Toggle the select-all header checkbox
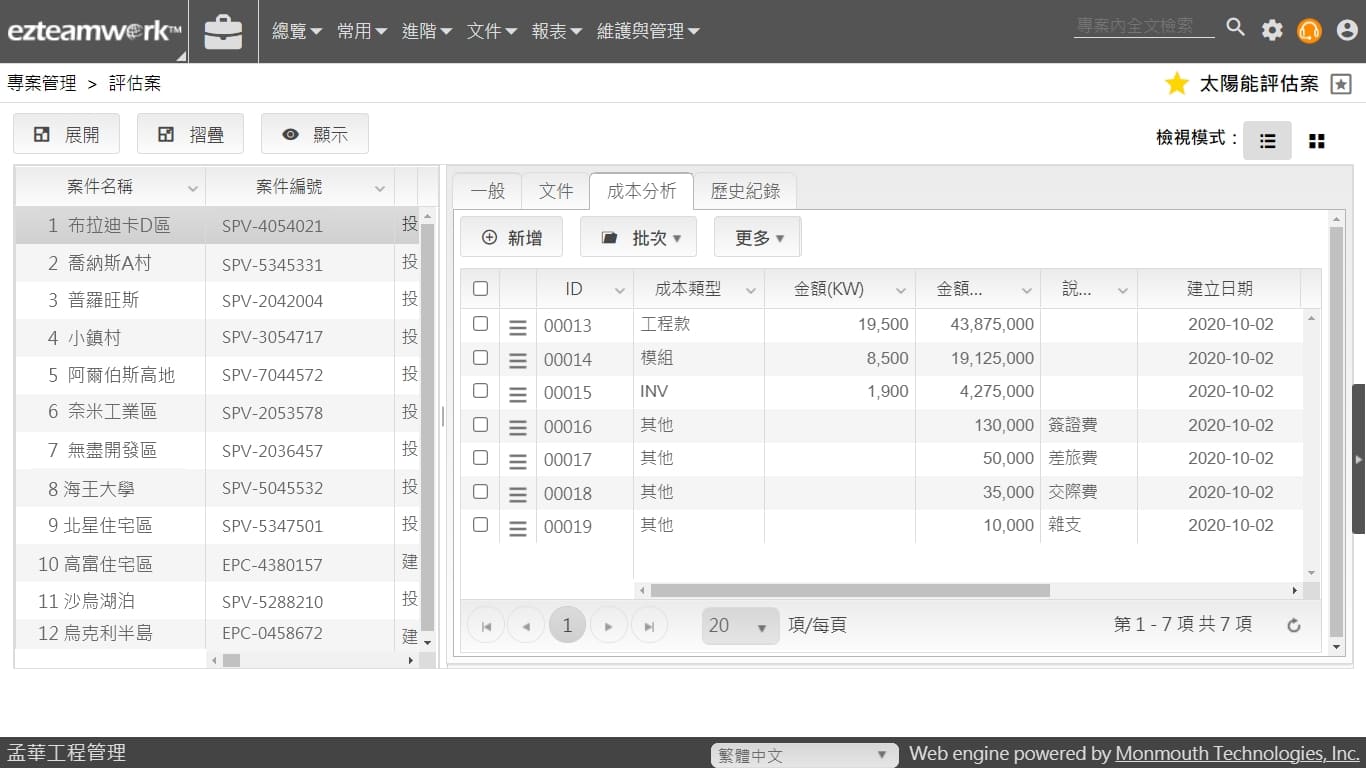The image size is (1366, 768). [480, 289]
